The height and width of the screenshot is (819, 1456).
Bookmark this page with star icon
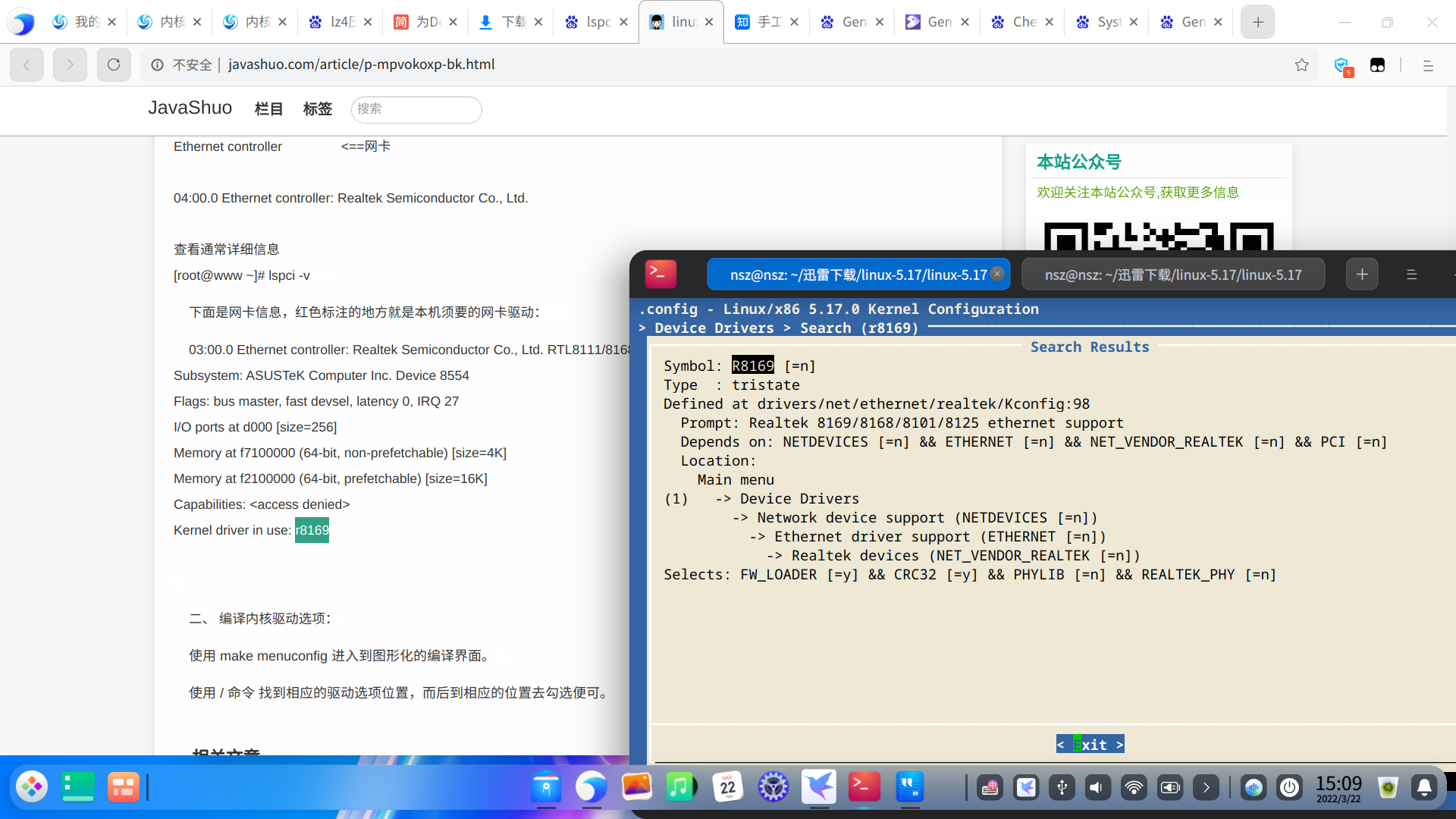1301,64
